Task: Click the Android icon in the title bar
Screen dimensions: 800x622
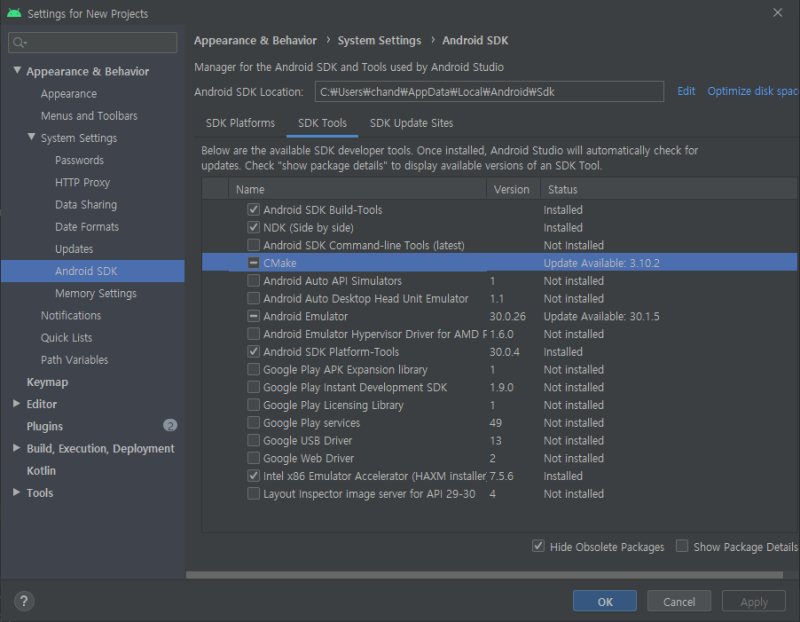Action: tap(13, 13)
